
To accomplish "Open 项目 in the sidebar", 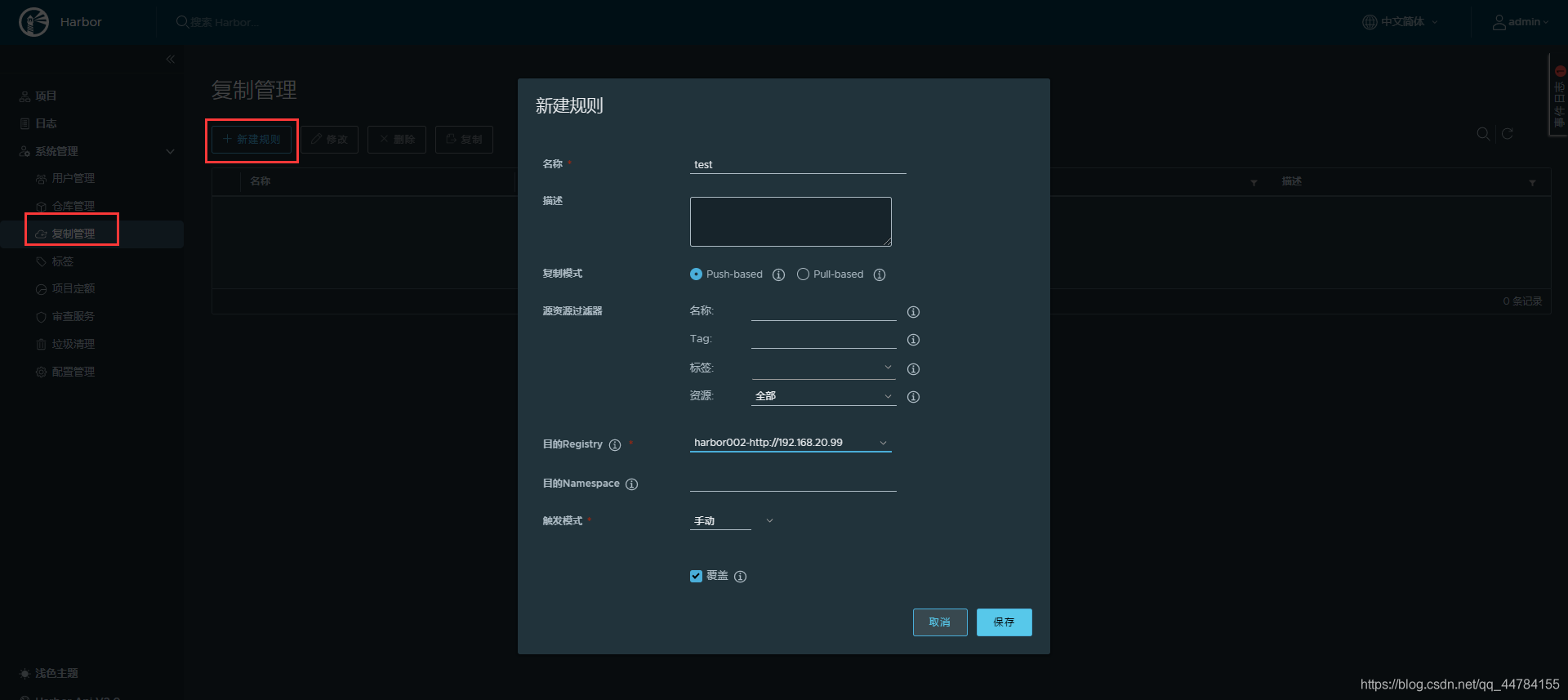I will point(46,96).
